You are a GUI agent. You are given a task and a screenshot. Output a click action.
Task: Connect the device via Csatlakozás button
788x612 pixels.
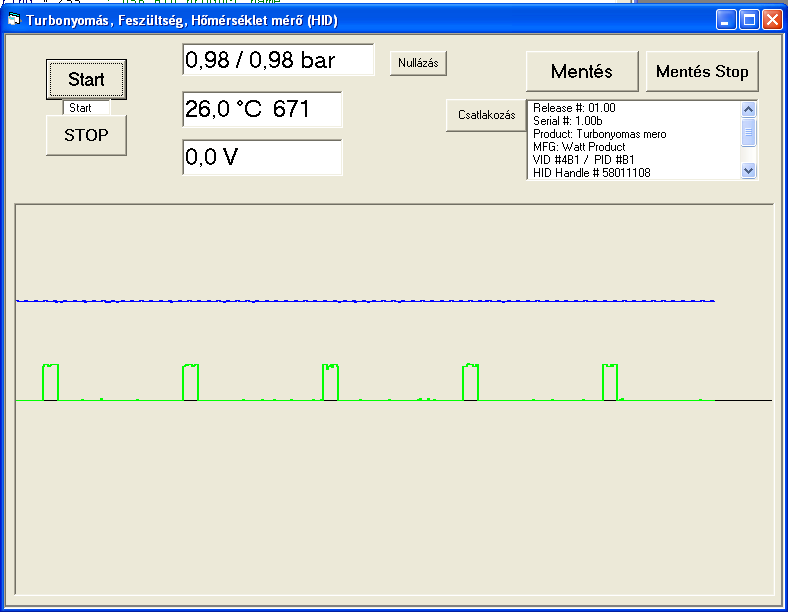point(486,115)
